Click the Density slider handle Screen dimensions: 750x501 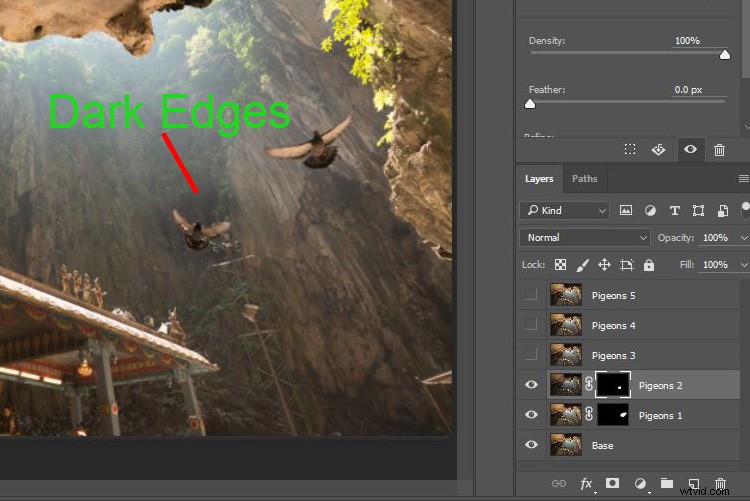tap(725, 55)
